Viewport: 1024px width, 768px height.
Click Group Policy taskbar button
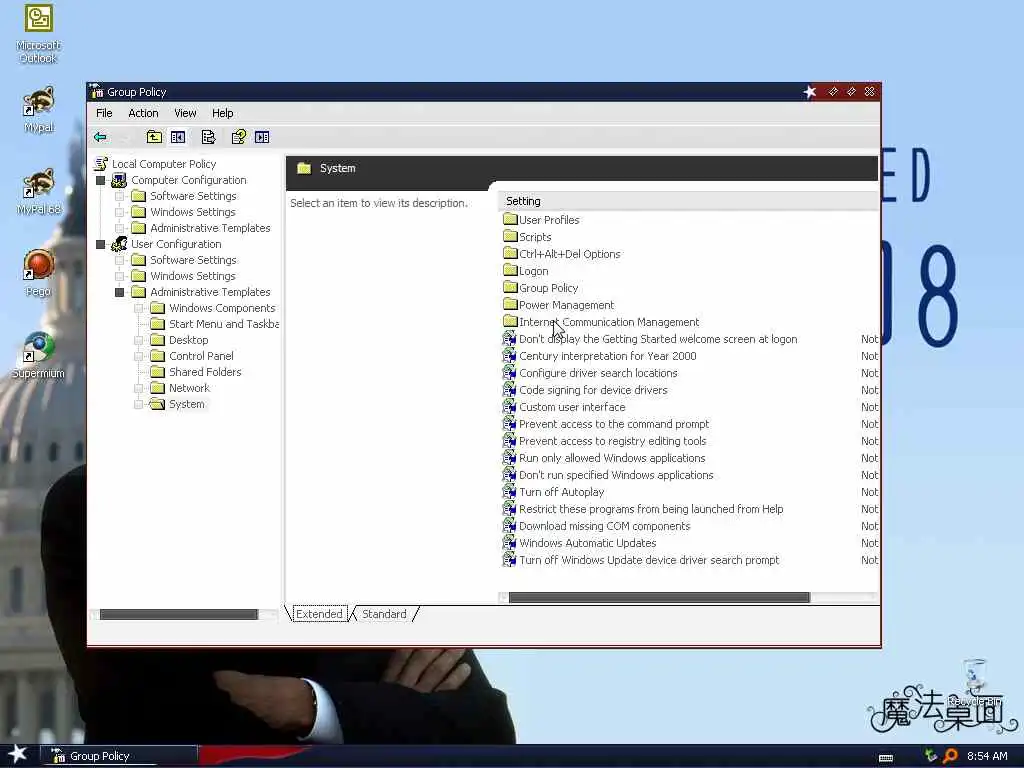click(118, 756)
